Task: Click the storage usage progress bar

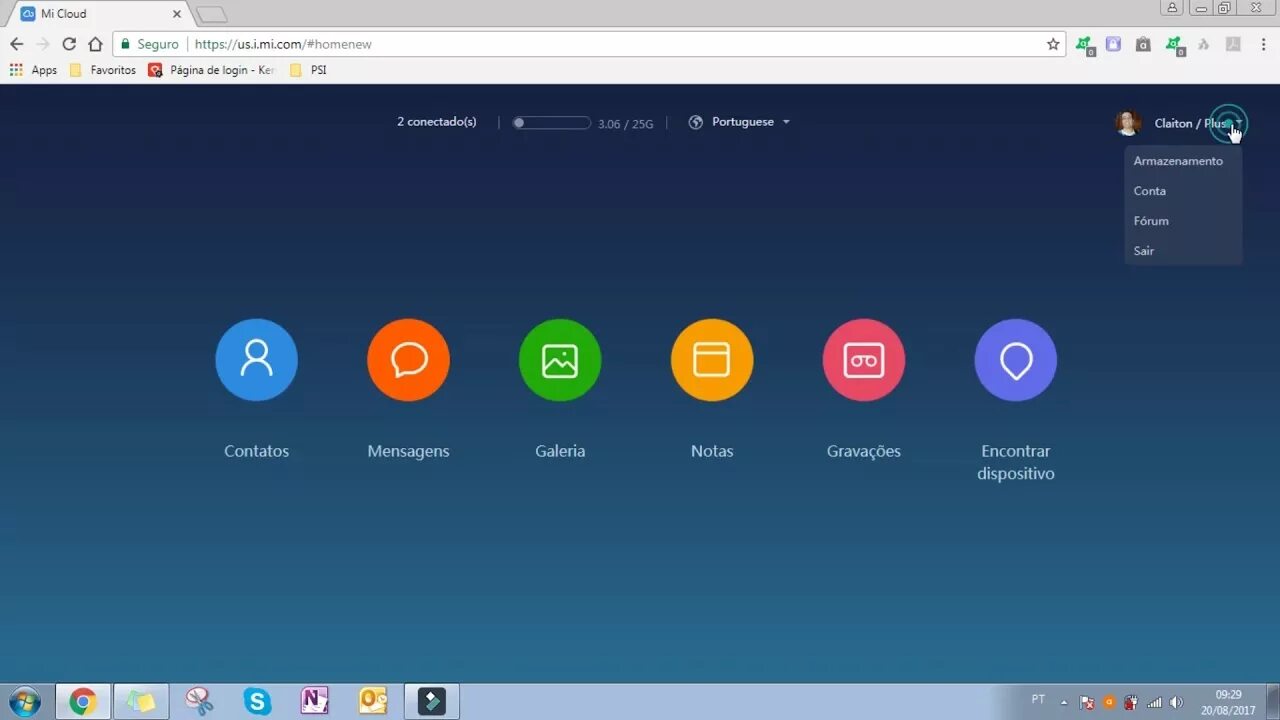Action: point(551,123)
